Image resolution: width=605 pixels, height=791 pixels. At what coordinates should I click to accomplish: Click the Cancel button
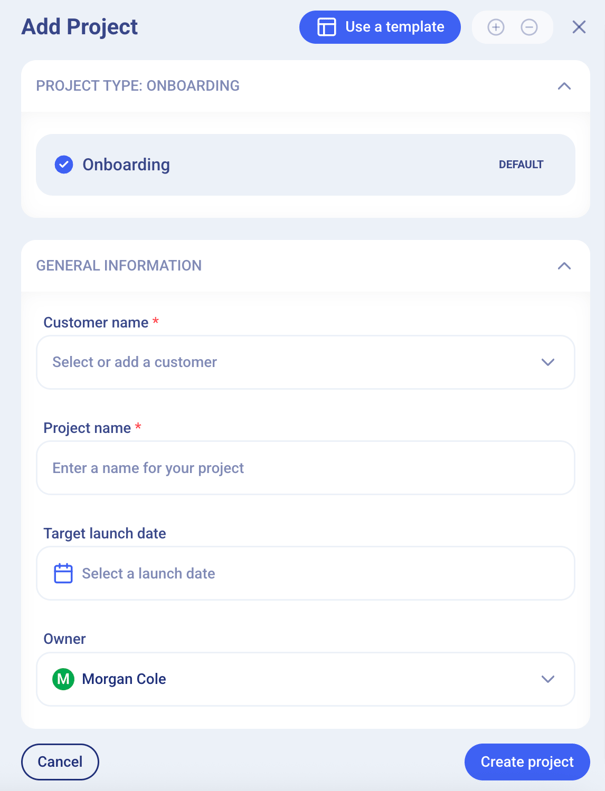(60, 762)
